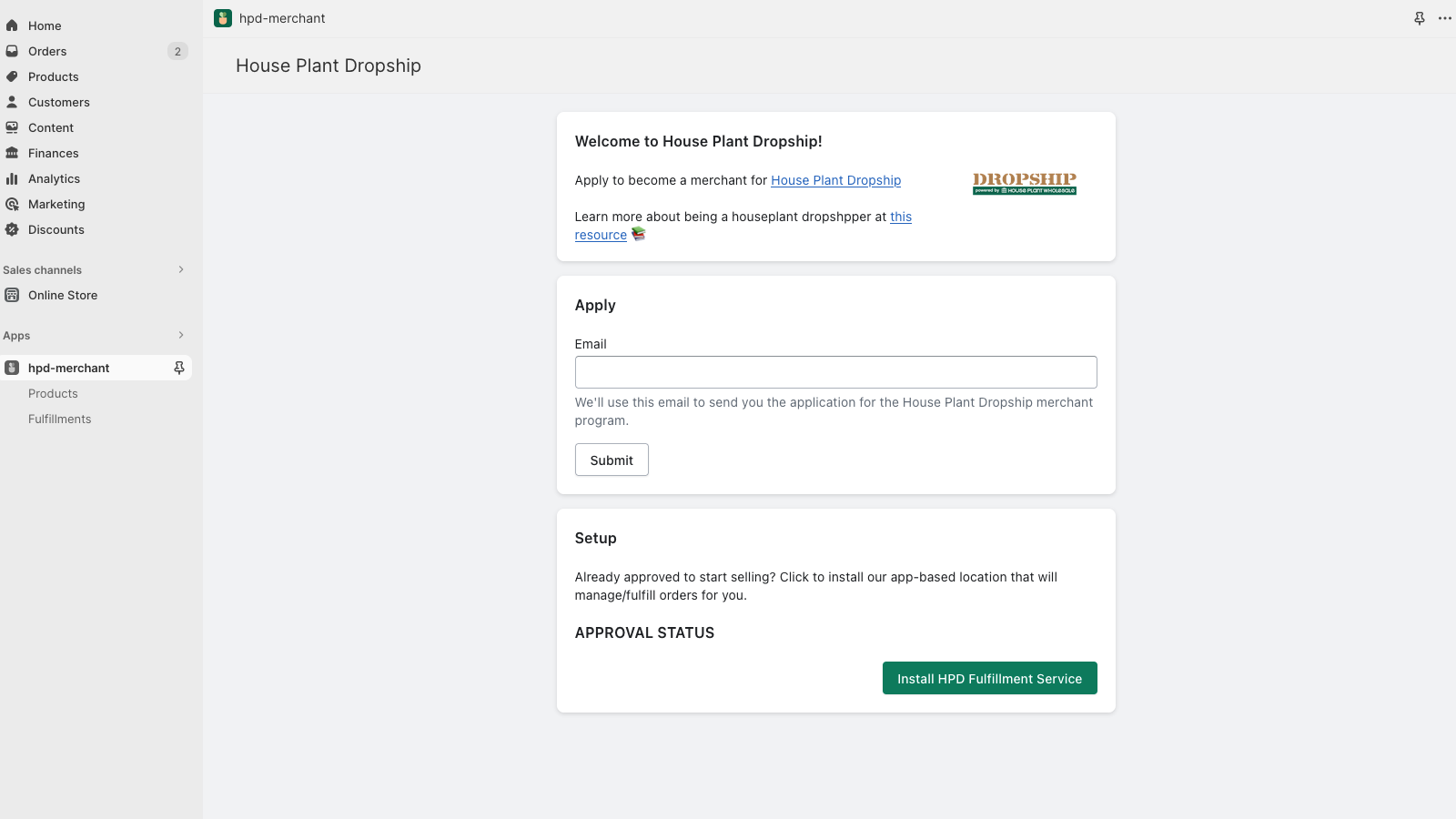This screenshot has width=1456, height=819.
Task: Open the three-dot more actions menu
Action: 1445,18
